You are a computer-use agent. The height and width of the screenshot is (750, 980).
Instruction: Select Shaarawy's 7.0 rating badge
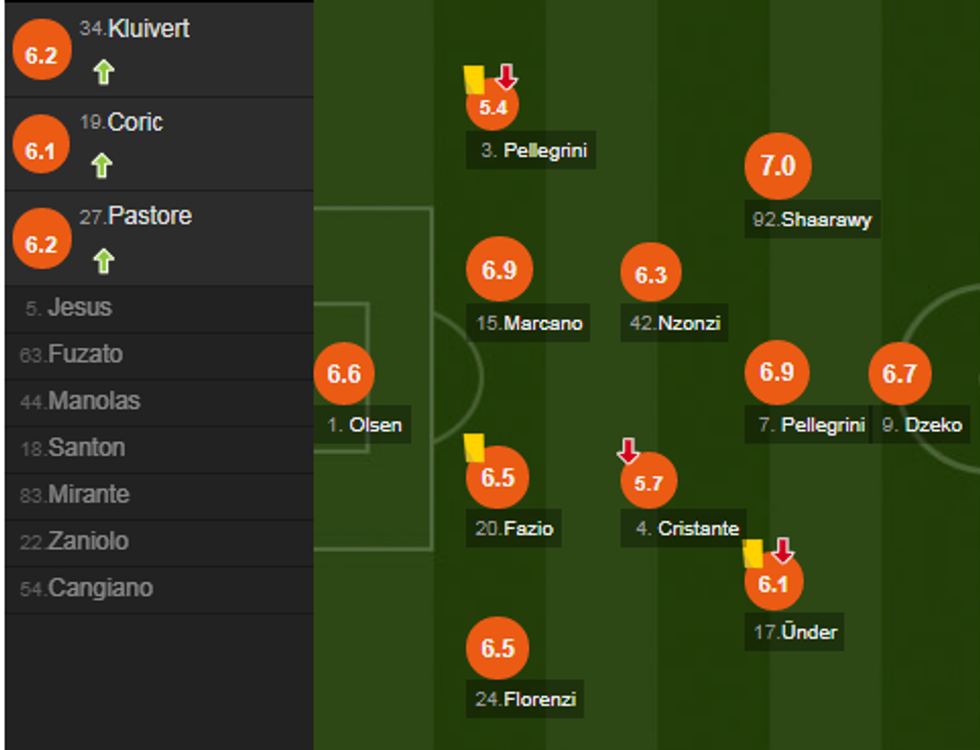point(777,166)
